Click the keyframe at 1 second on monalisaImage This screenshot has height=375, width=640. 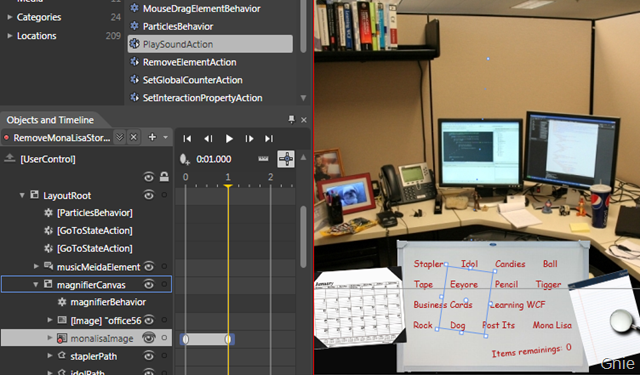pos(228,339)
